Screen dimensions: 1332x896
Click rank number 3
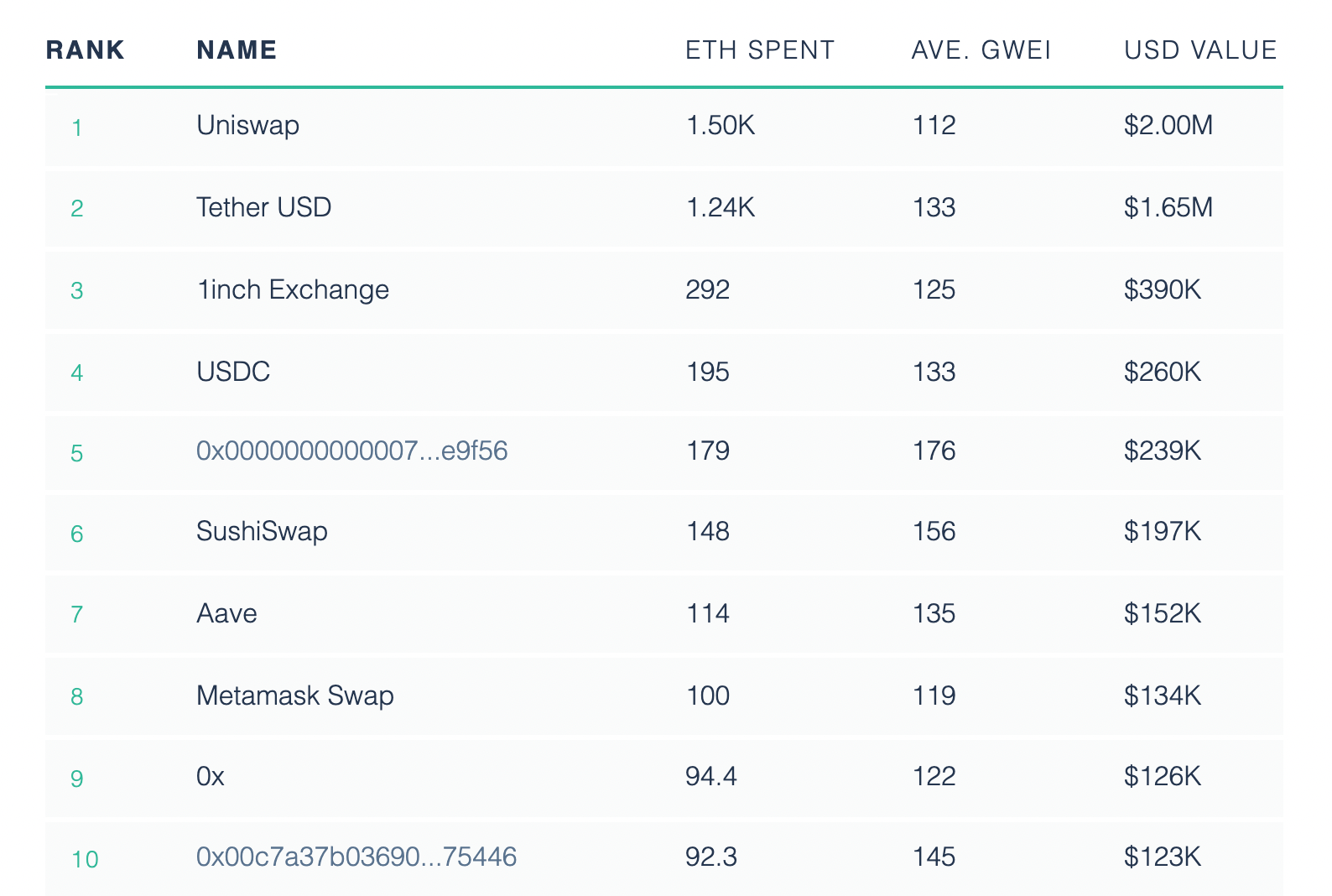[77, 291]
